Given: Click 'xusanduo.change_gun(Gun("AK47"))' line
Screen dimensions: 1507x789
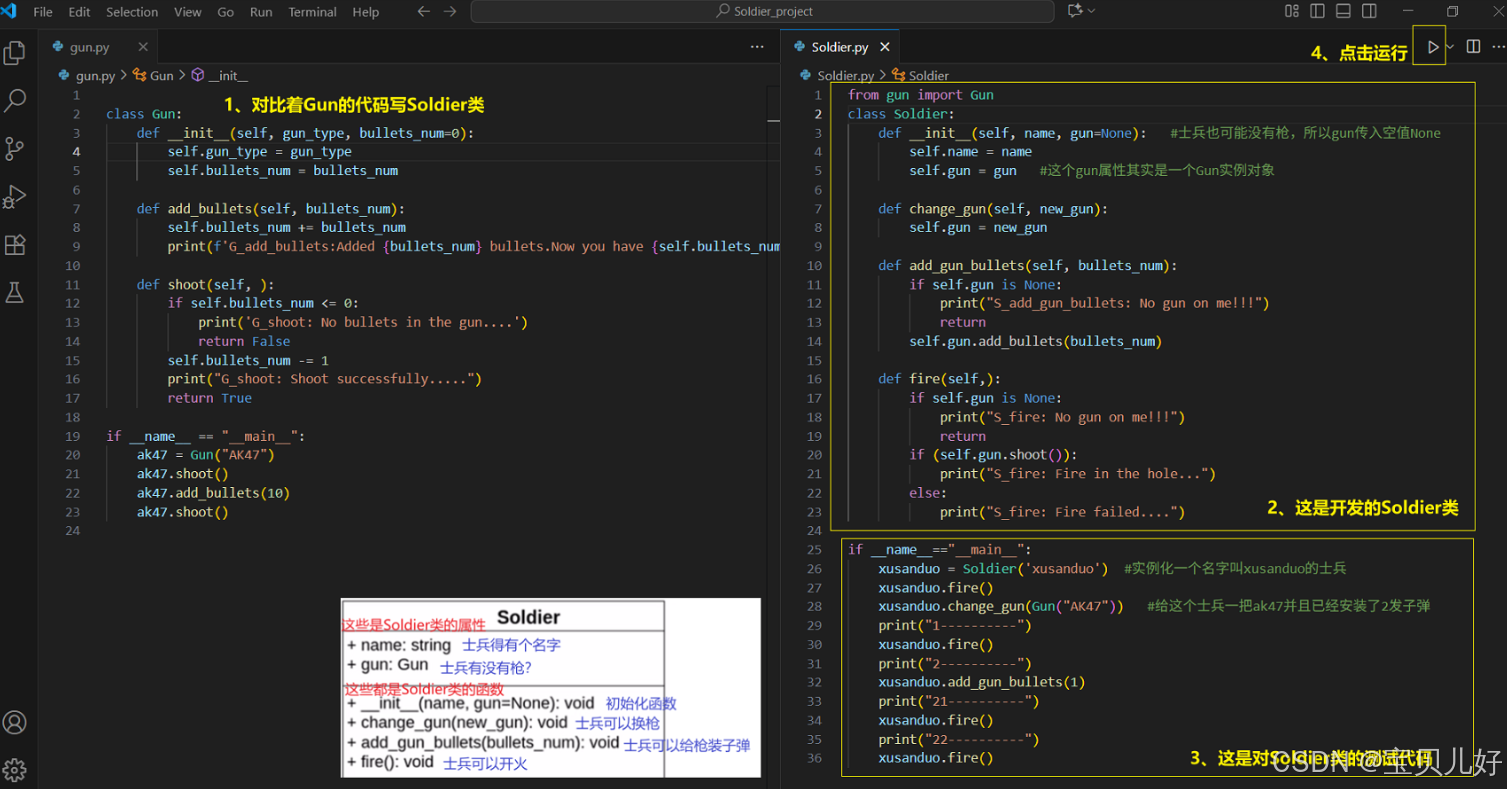Looking at the screenshot, I should pos(1001,607).
